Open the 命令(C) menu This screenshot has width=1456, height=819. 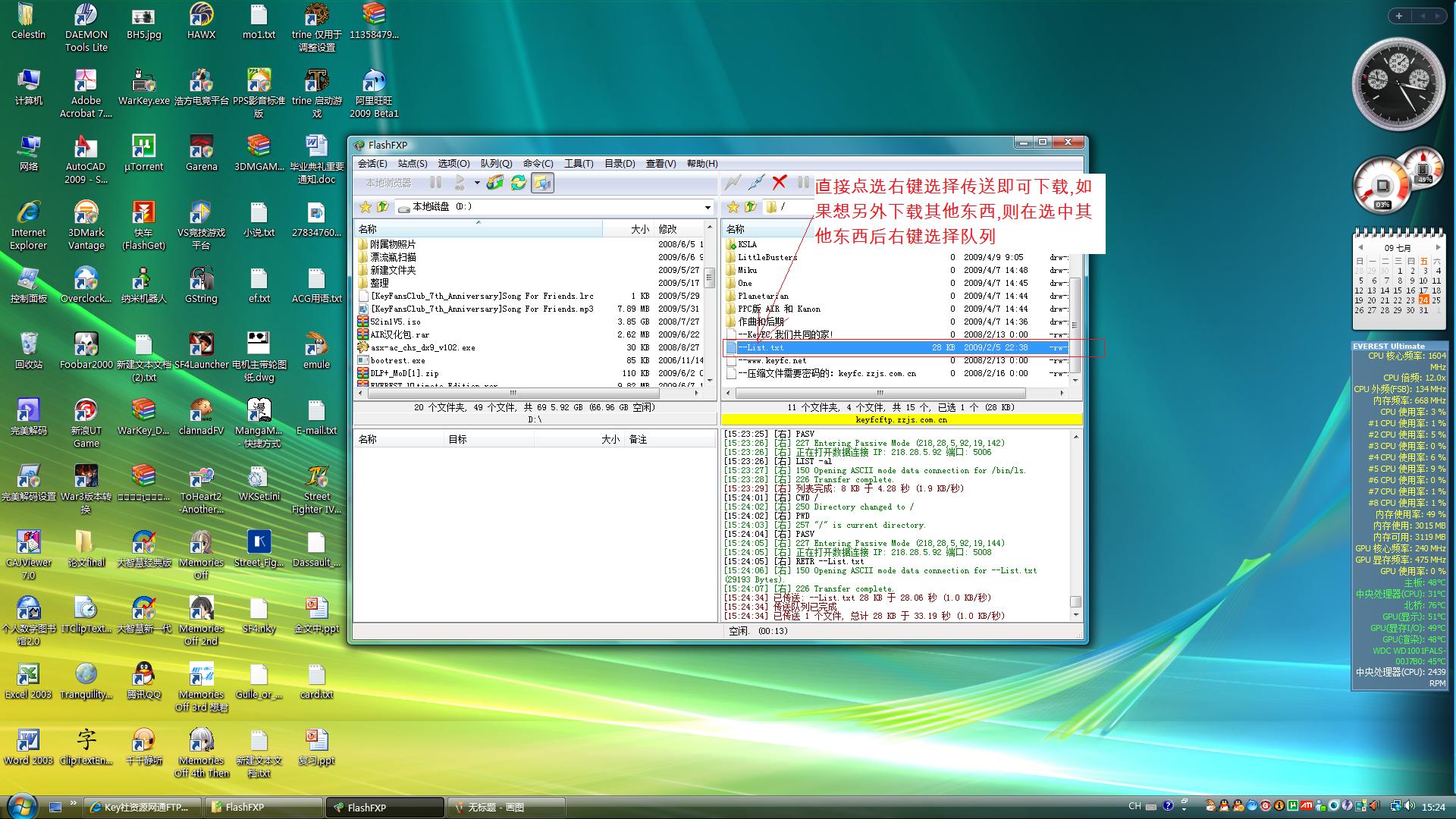tap(538, 164)
